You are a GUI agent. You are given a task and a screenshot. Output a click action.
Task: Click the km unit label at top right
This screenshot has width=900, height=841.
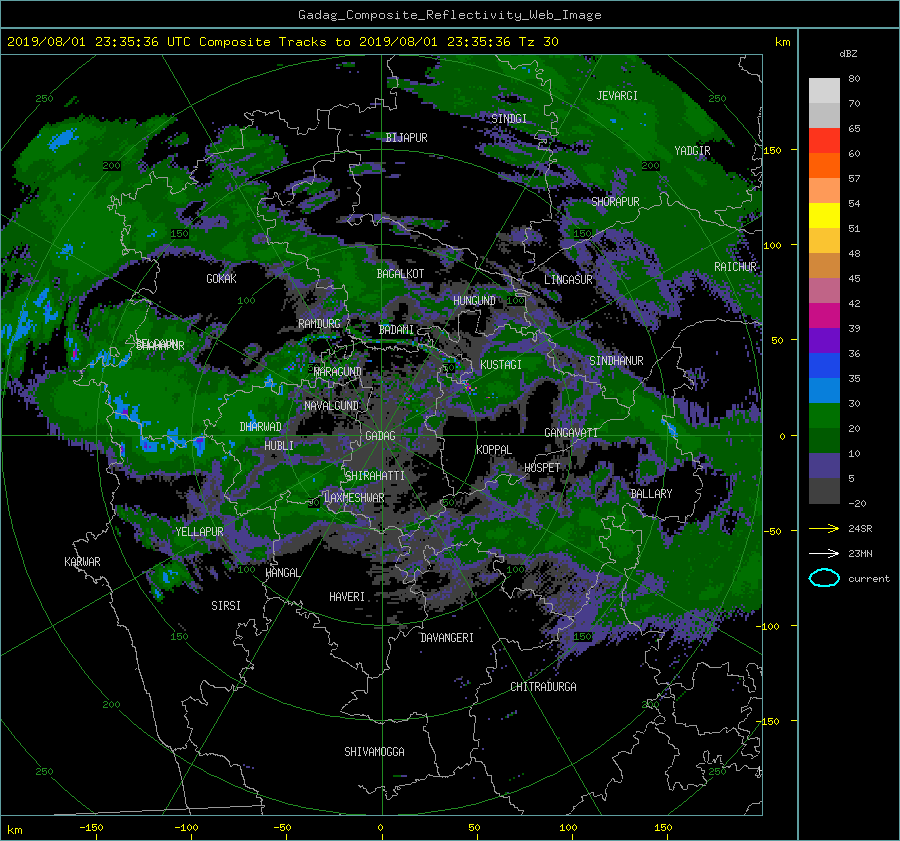(782, 42)
